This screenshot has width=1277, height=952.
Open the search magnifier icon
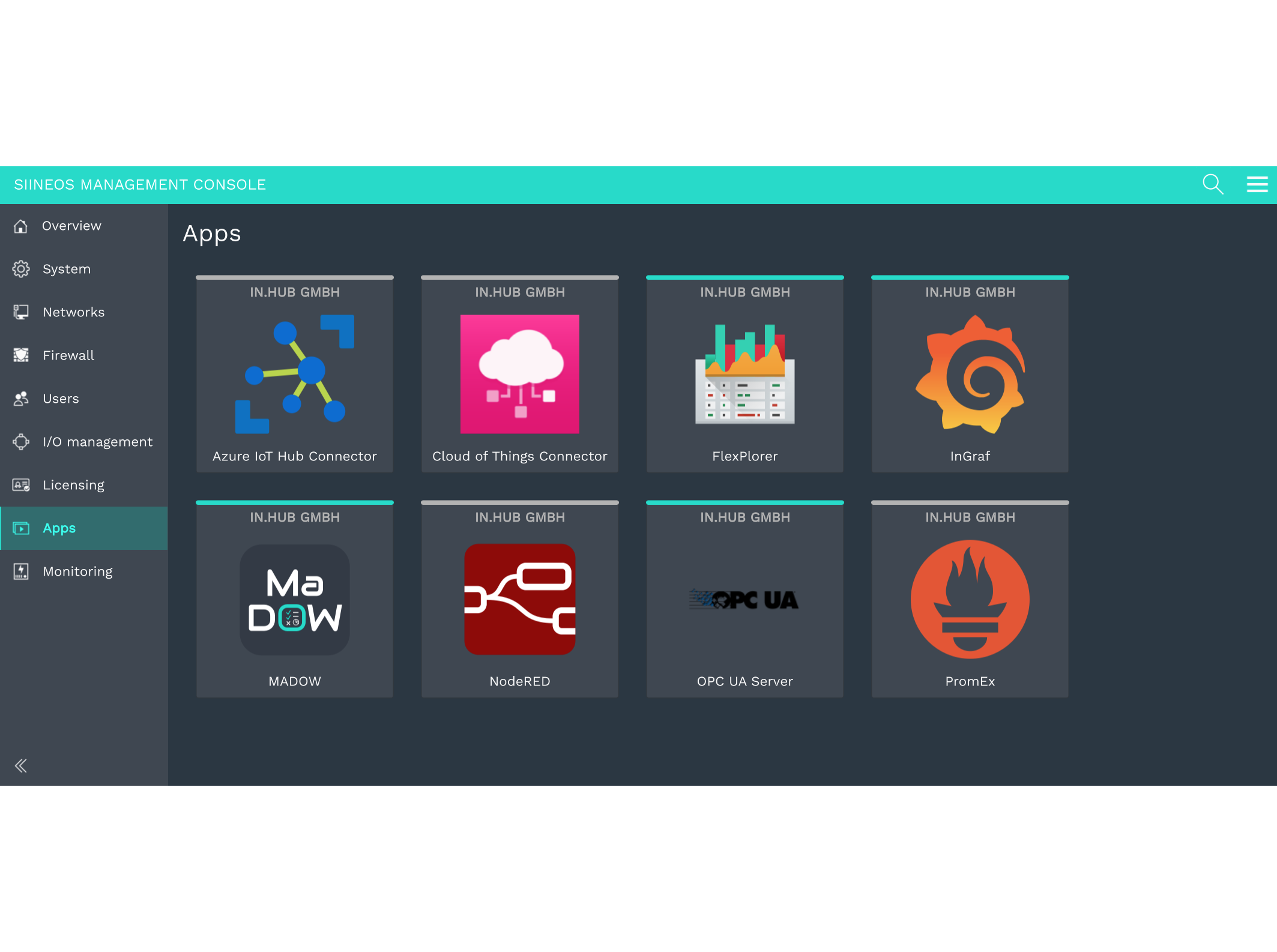(1213, 184)
